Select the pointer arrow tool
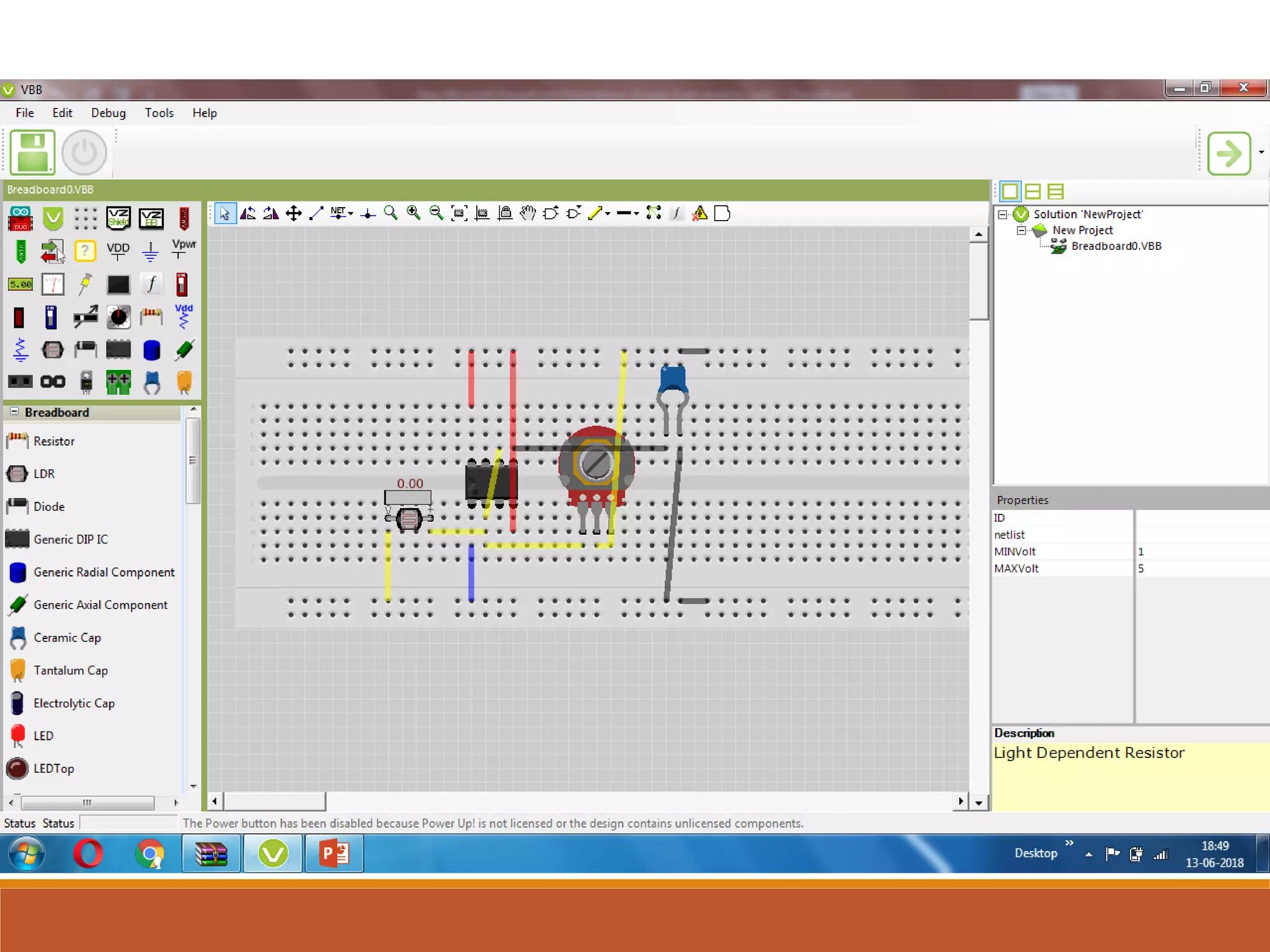Screen dimensions: 1270x952 (224, 214)
